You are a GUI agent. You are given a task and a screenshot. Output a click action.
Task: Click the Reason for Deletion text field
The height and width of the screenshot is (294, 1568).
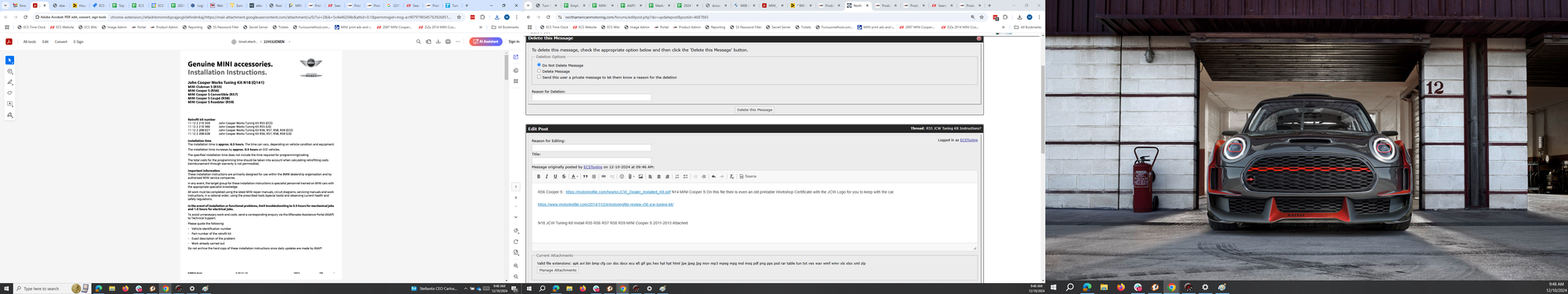tap(591, 98)
